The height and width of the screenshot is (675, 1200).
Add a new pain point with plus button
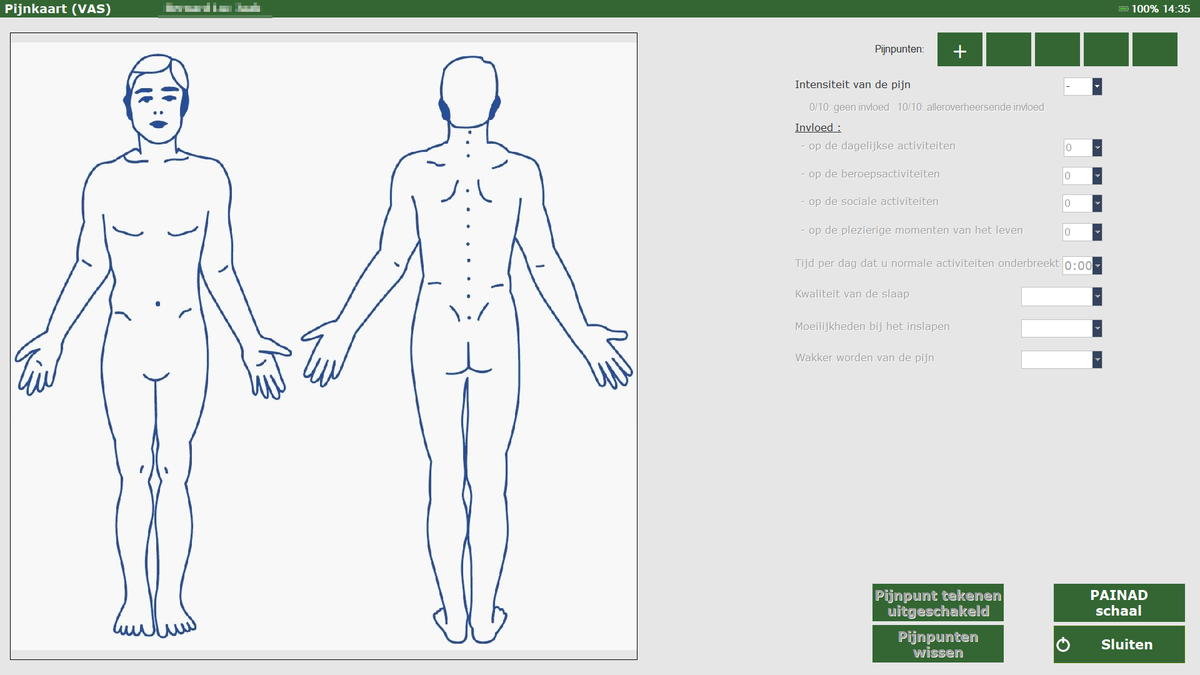960,49
